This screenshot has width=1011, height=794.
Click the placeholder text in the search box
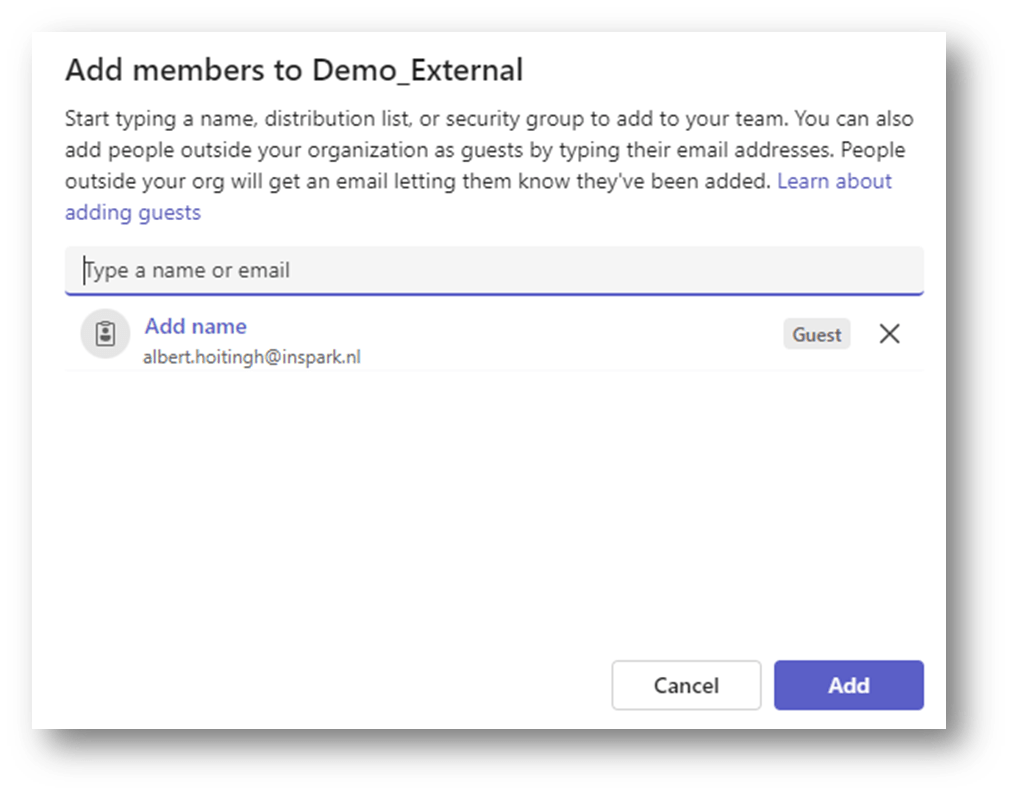[x=190, y=270]
